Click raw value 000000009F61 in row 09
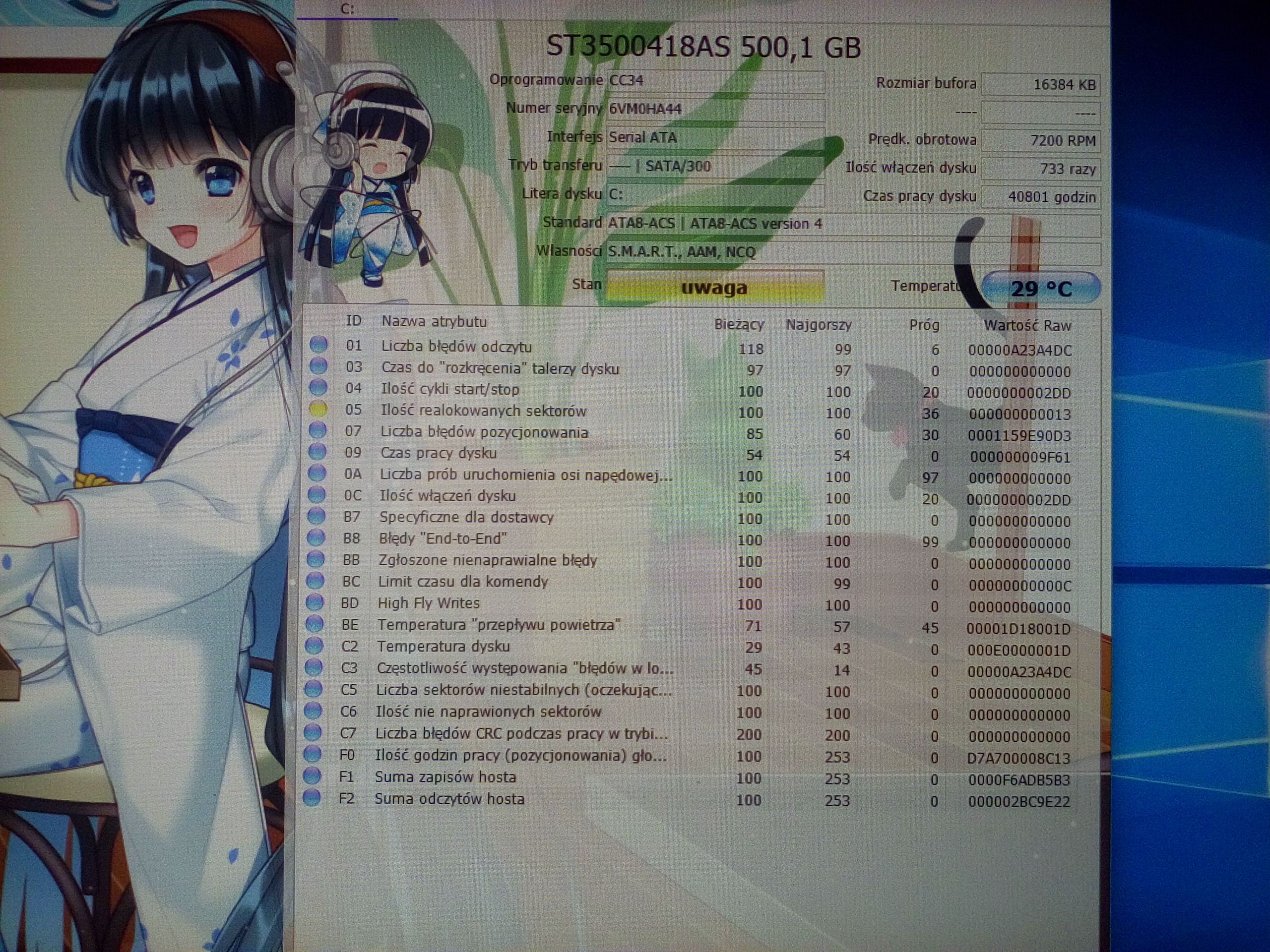The image size is (1270, 952). [x=1020, y=457]
